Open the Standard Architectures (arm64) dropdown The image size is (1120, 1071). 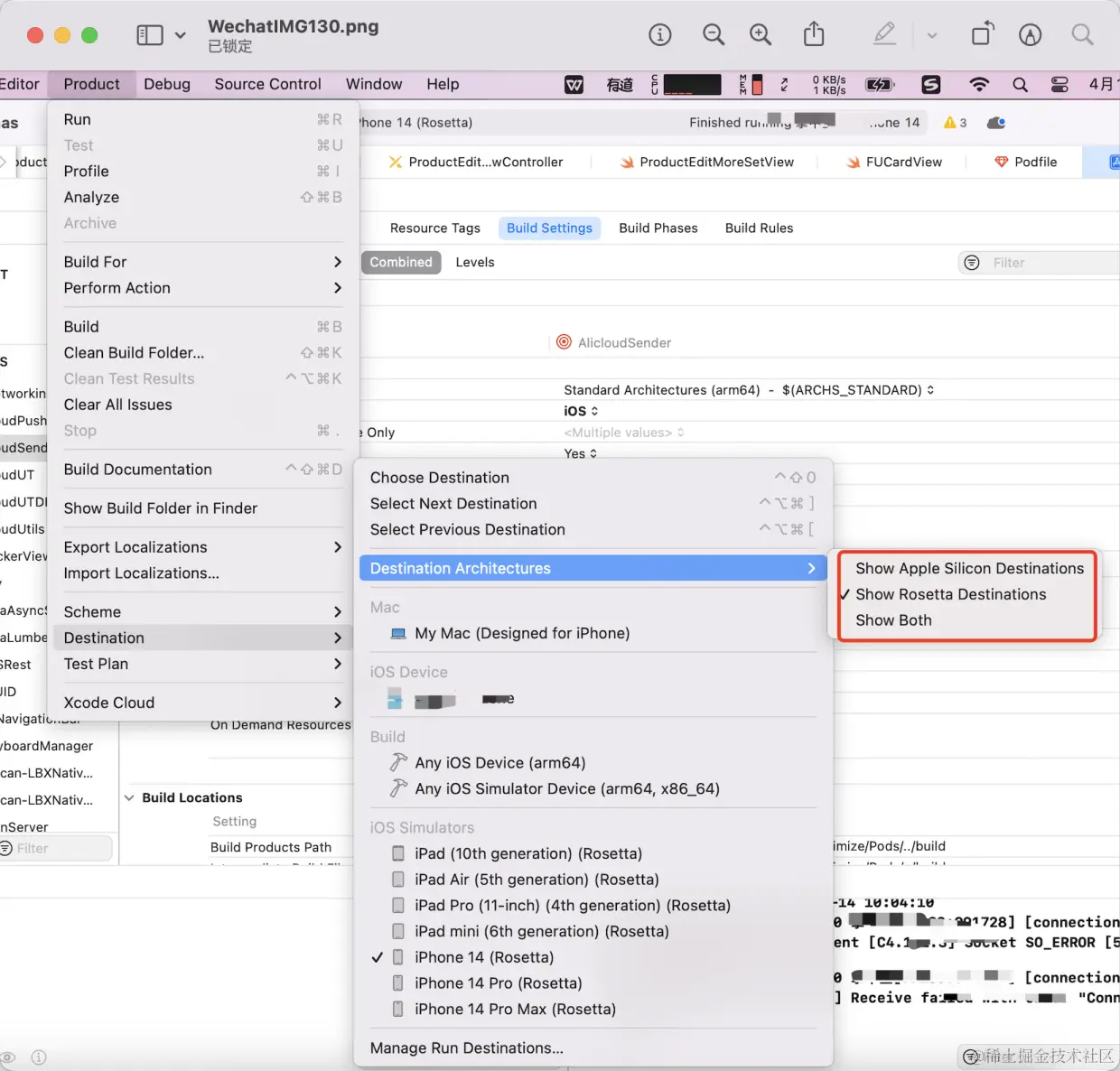(930, 389)
